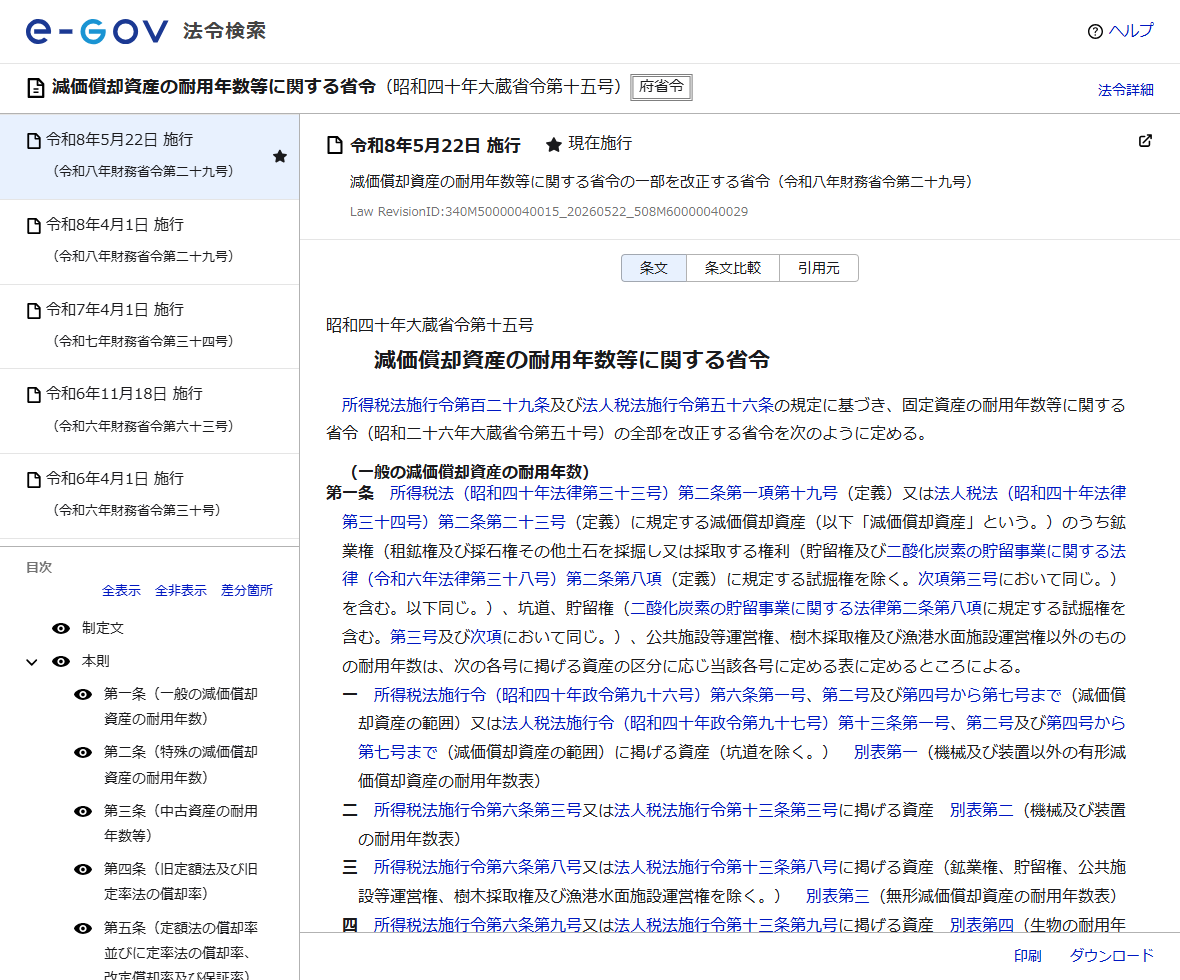The image size is (1180, 980).
Task: Toggle visibility of 第一条 in contents
Action: click(x=83, y=695)
